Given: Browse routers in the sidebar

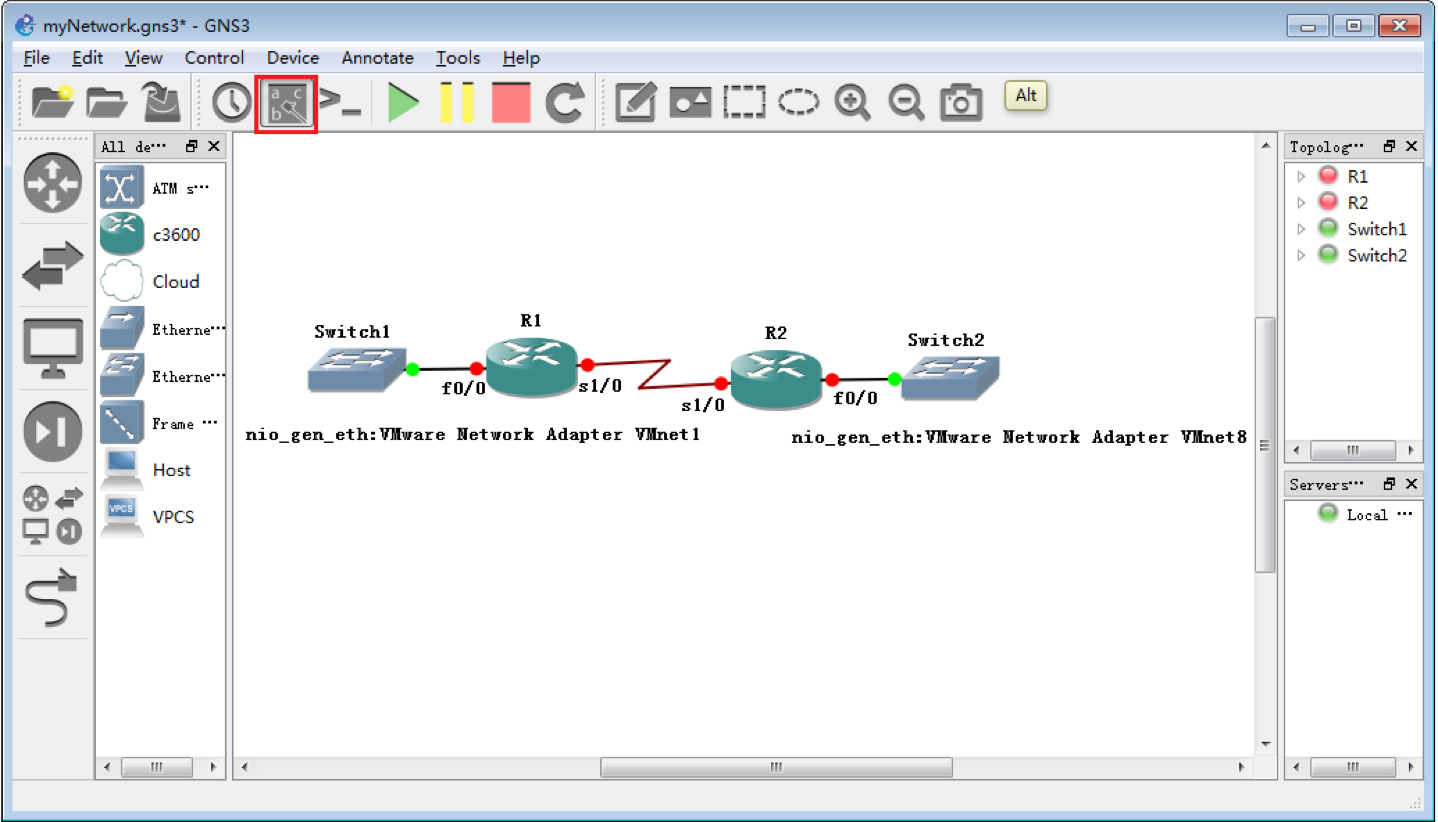Looking at the screenshot, I should click(53, 183).
